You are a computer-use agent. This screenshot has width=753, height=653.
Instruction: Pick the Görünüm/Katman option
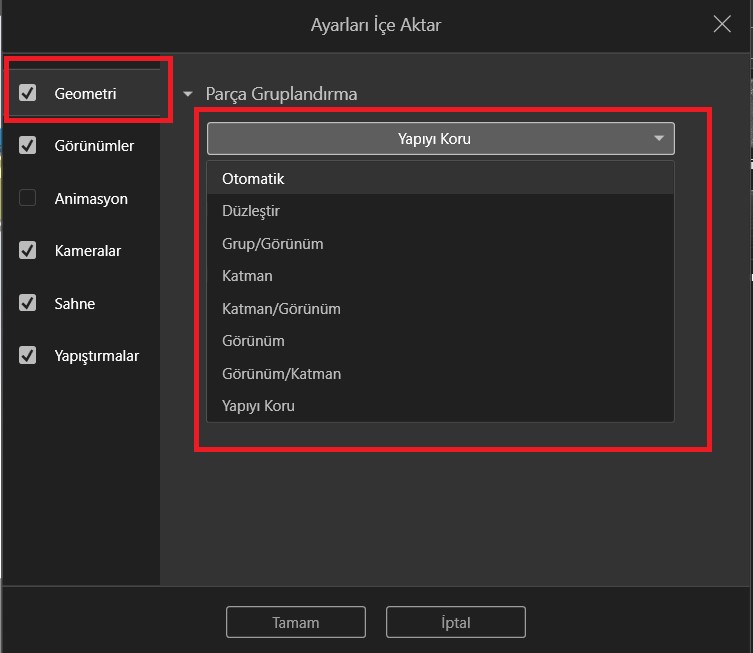pos(281,374)
